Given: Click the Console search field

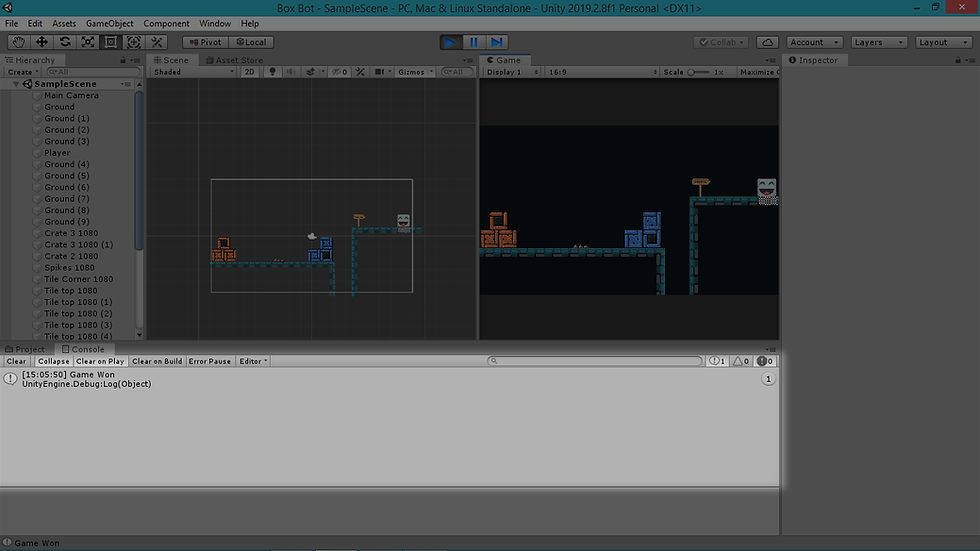Looking at the screenshot, I should pos(595,361).
